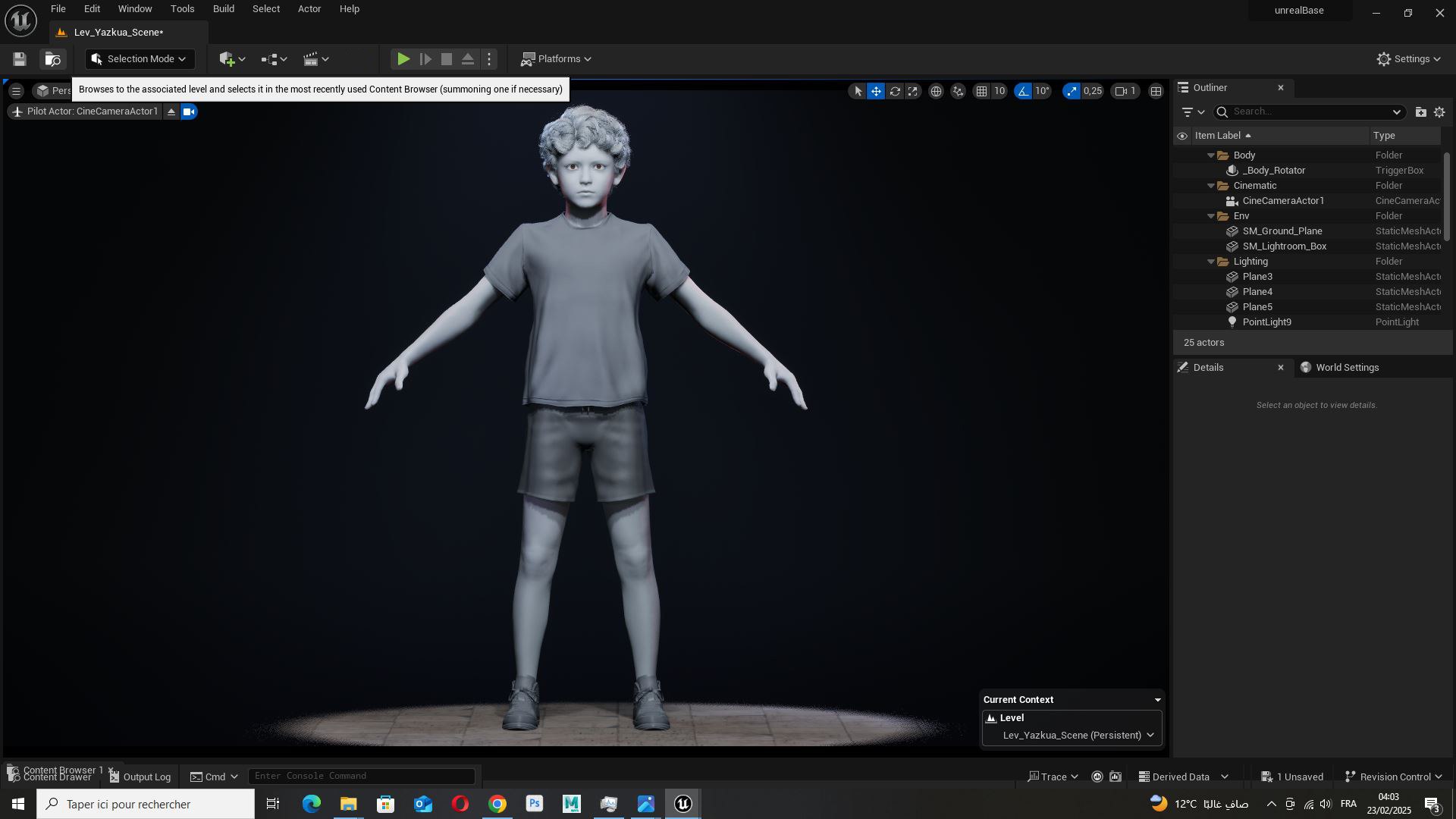Toggle scale snapping

(x=1071, y=91)
